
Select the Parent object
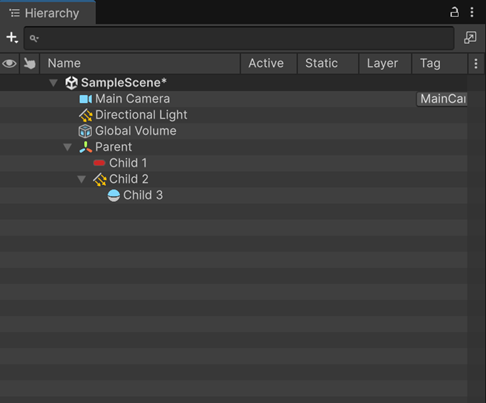coord(113,147)
